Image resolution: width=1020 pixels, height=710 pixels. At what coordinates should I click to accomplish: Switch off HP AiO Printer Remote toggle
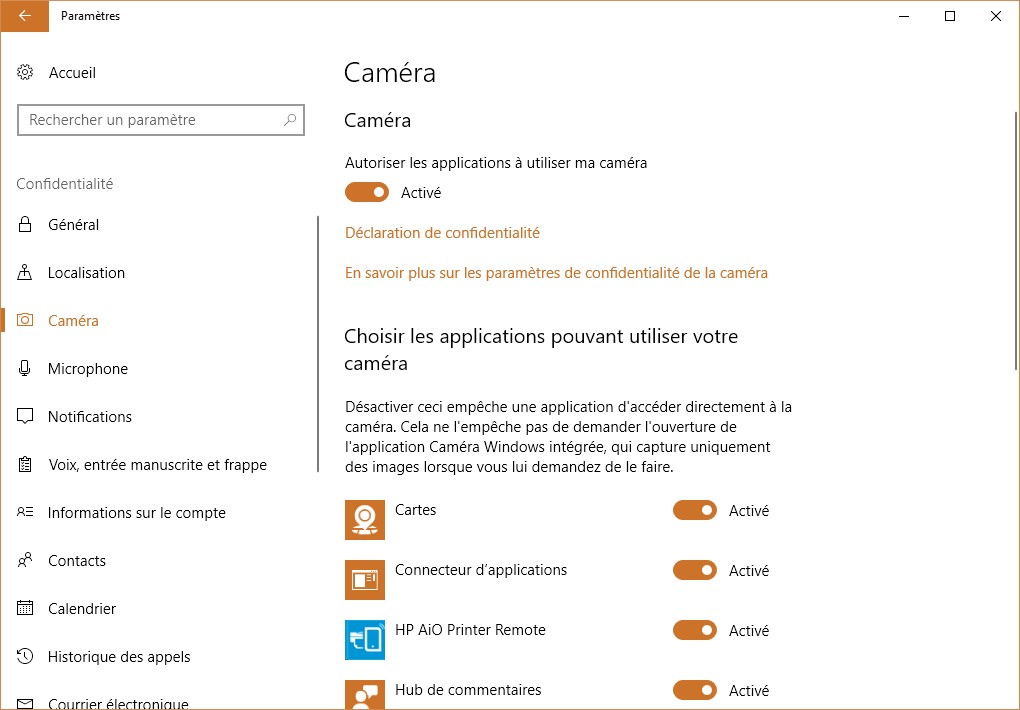click(695, 631)
